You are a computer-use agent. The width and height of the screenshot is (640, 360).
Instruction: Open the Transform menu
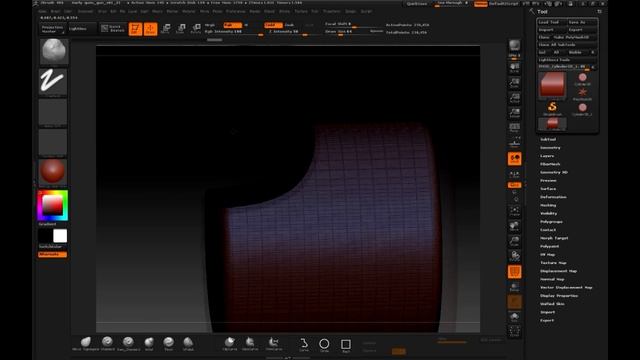[x=331, y=11]
